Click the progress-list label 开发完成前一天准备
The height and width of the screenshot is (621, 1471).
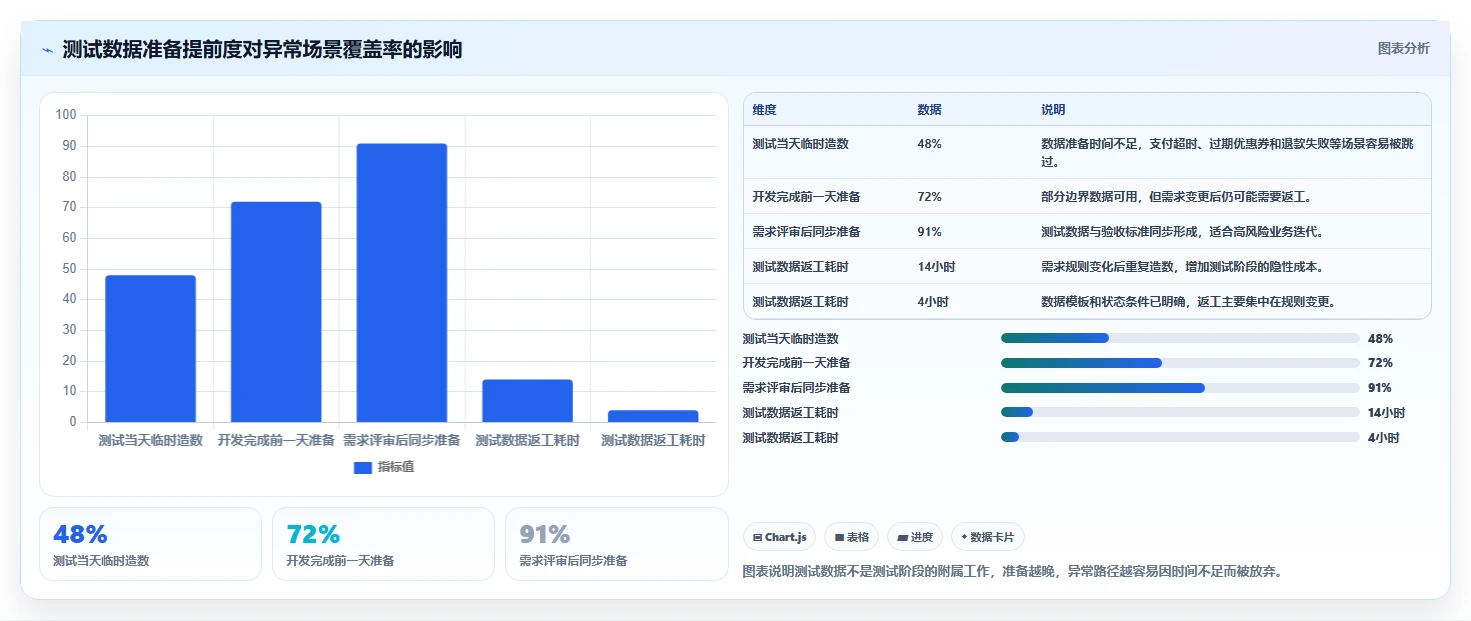pyautogui.click(x=796, y=363)
